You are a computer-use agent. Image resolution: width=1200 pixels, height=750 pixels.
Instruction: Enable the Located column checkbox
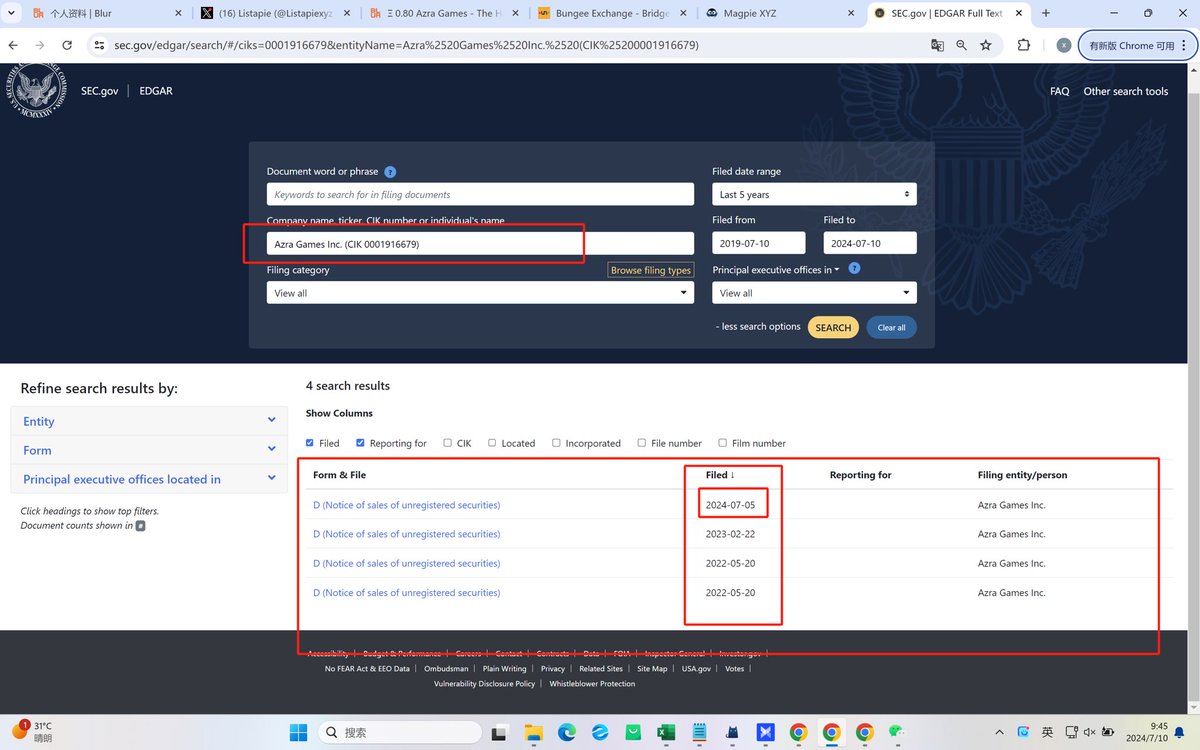pos(492,443)
